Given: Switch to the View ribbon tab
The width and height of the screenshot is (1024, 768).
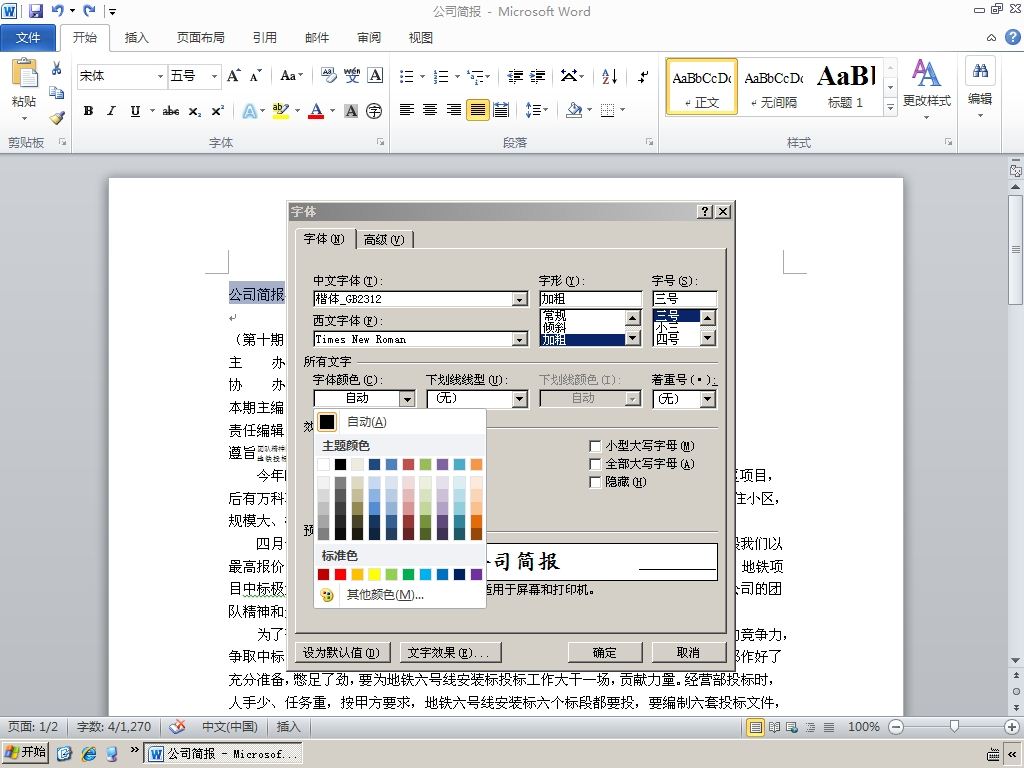Looking at the screenshot, I should 421,38.
